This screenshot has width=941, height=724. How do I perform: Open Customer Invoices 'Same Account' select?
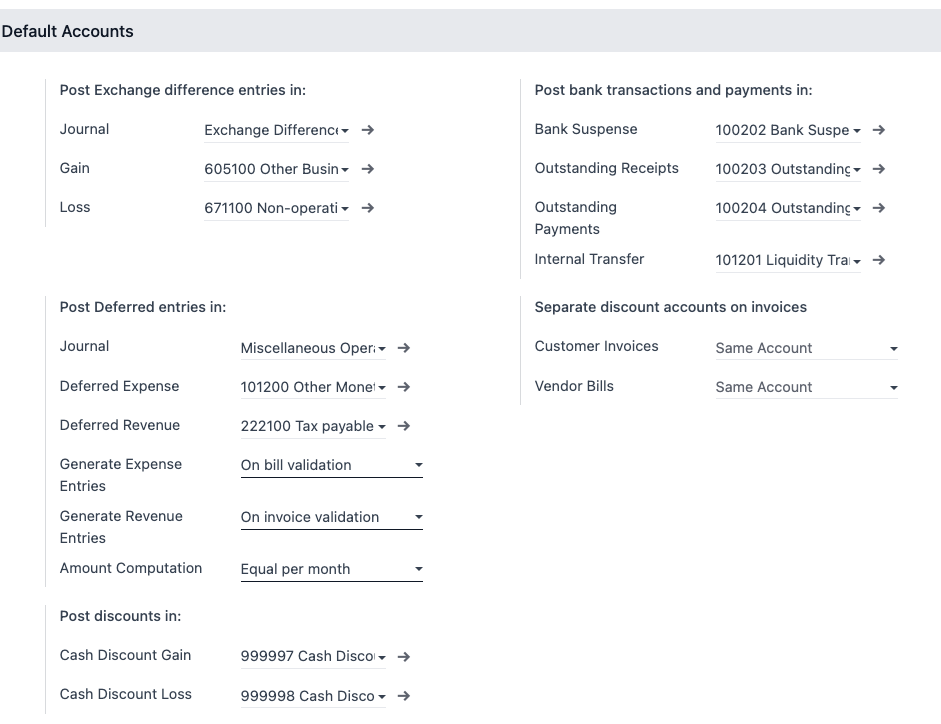(x=806, y=348)
